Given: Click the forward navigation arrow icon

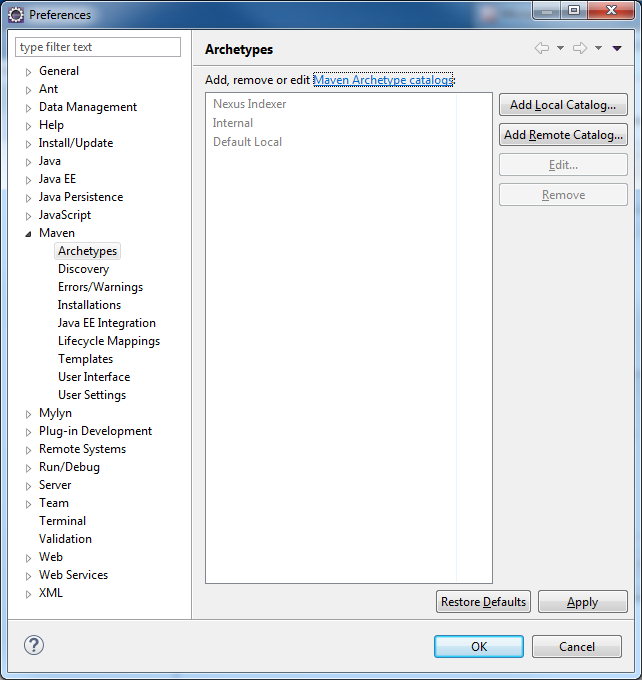Looking at the screenshot, I should (x=579, y=48).
